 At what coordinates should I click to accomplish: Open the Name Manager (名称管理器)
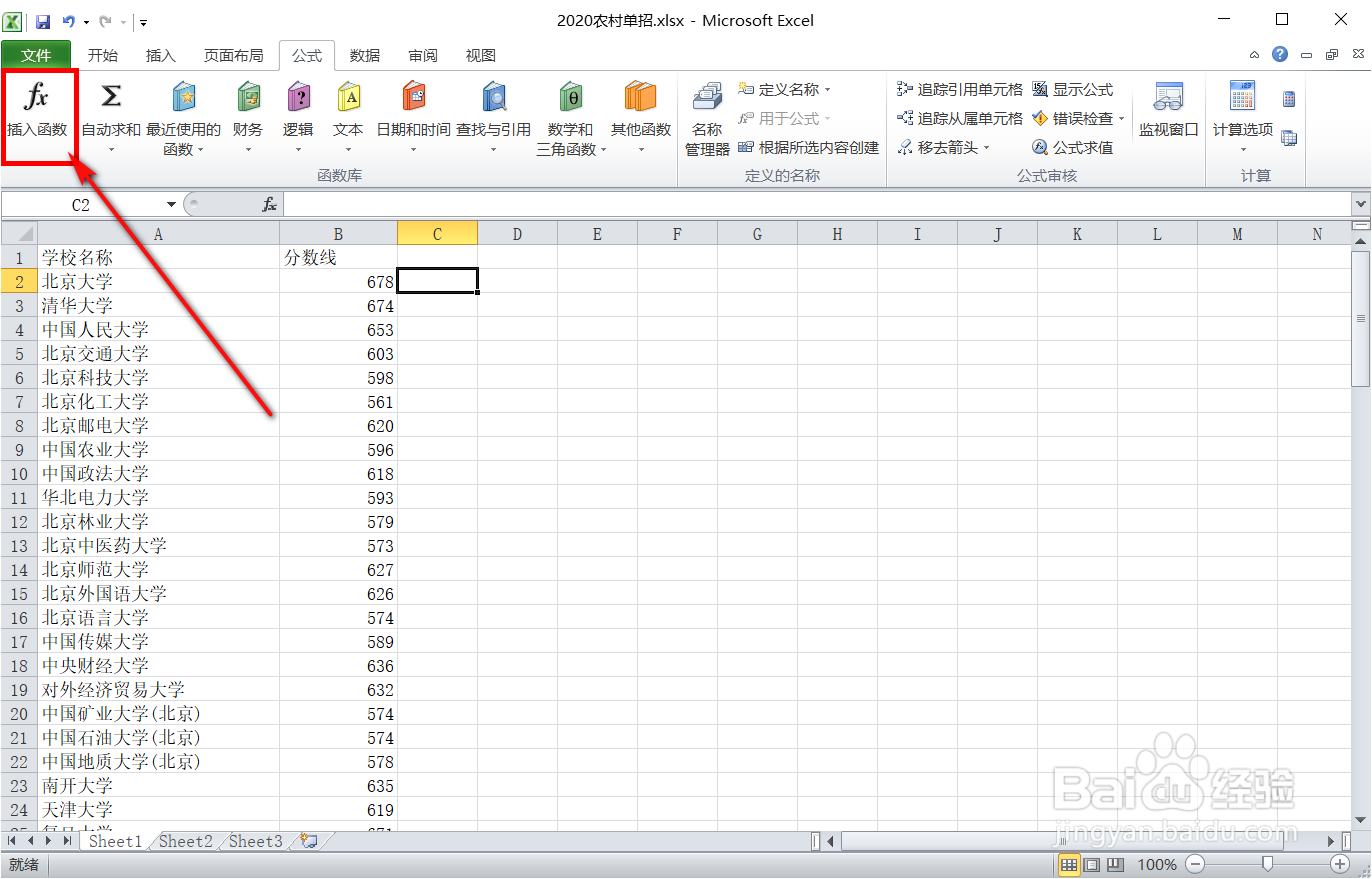pos(707,118)
